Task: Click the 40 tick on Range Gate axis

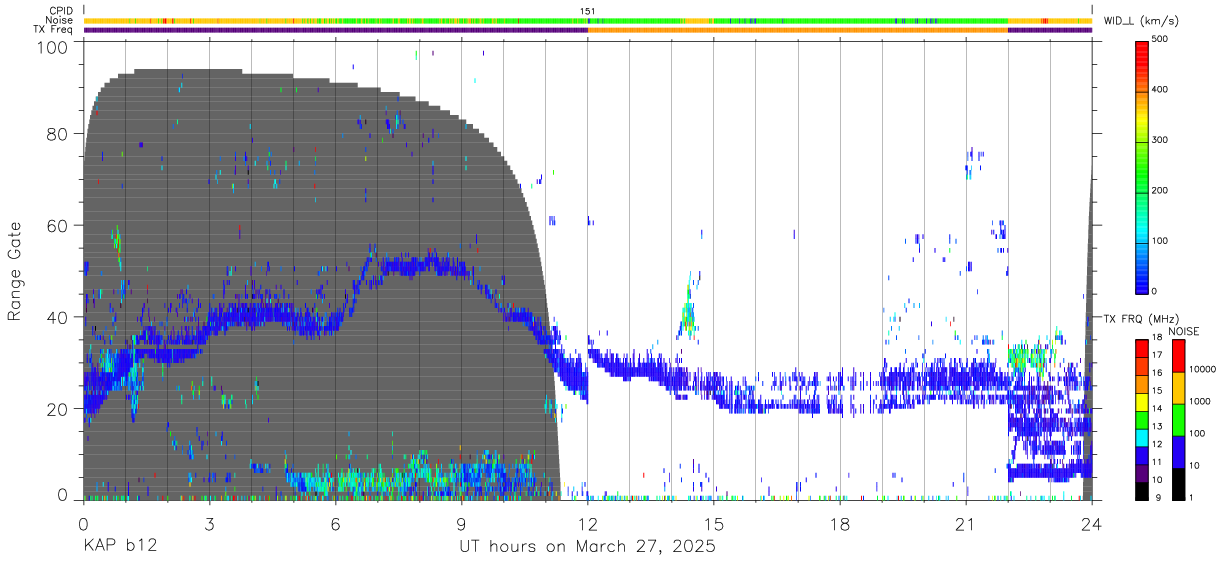Action: [57, 317]
